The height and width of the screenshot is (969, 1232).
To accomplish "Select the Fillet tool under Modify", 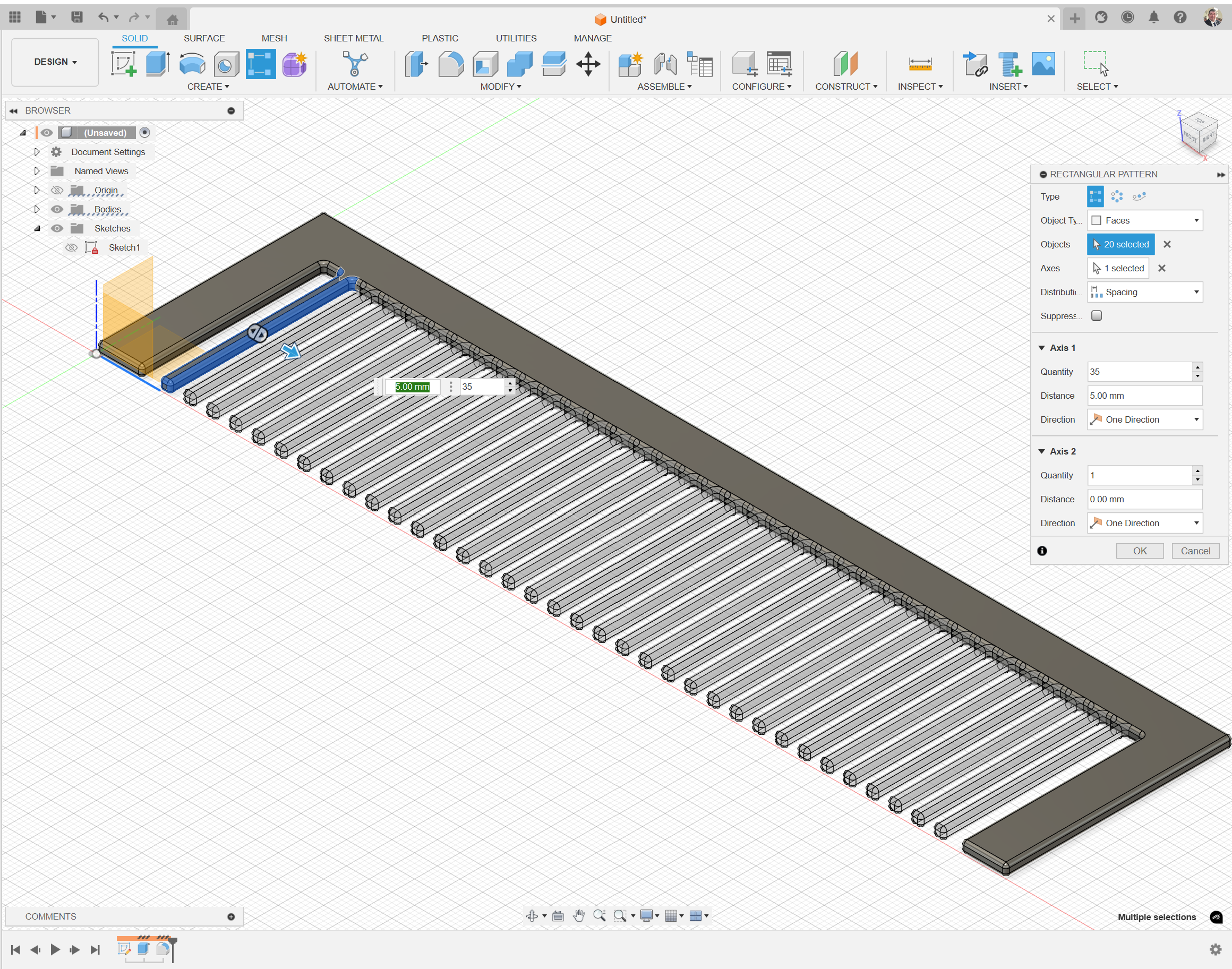I will pos(451,64).
